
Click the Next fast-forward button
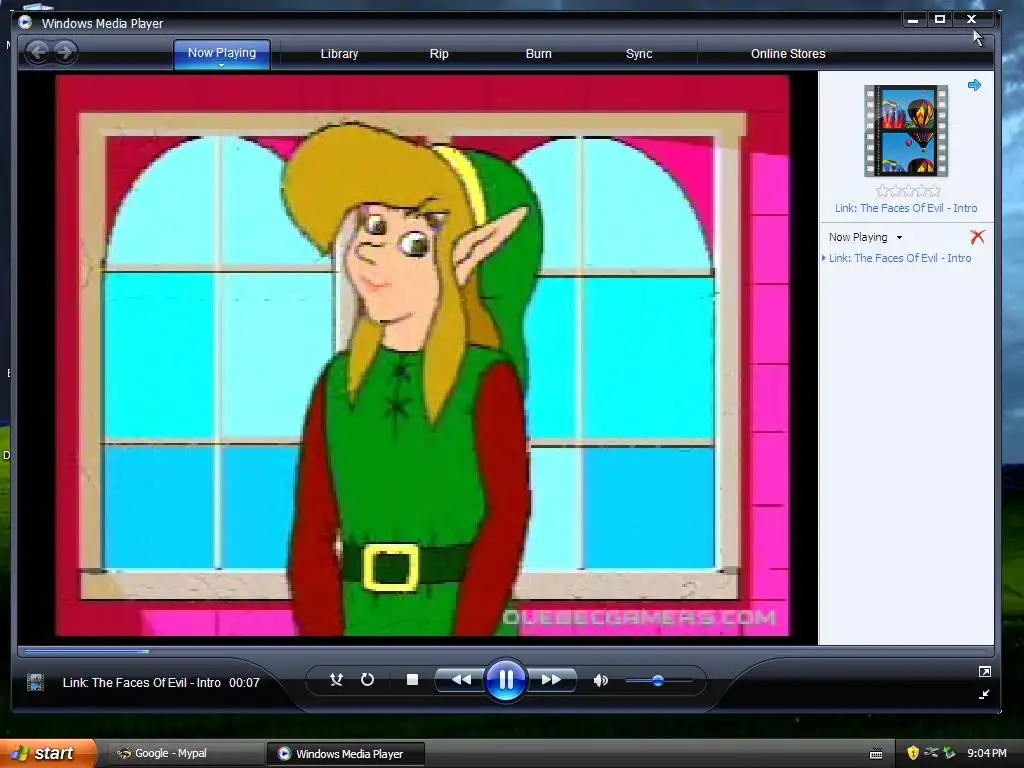[552, 680]
